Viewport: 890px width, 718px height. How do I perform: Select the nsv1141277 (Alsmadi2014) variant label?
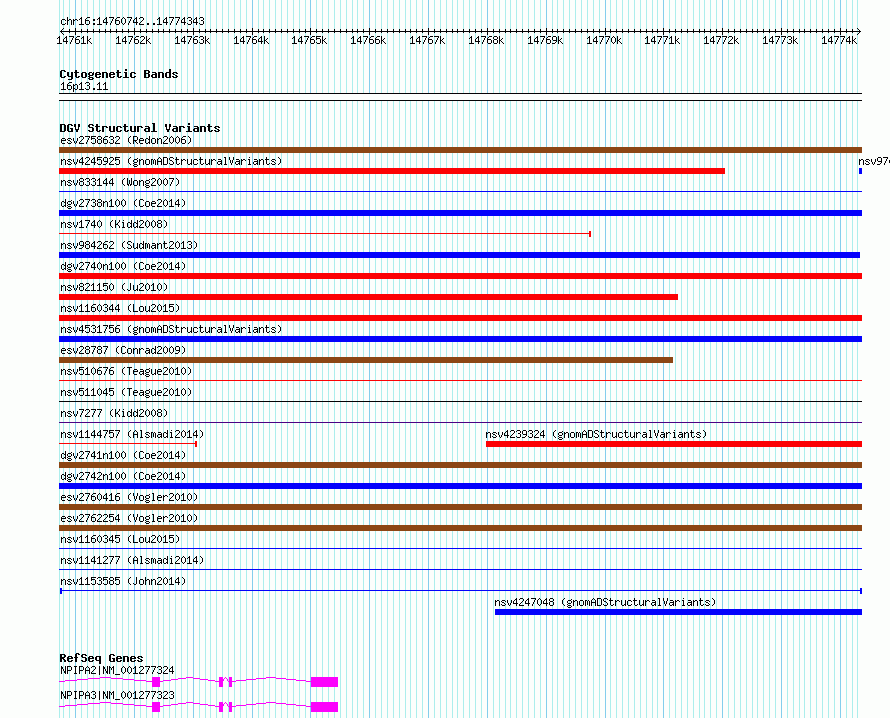(132, 560)
